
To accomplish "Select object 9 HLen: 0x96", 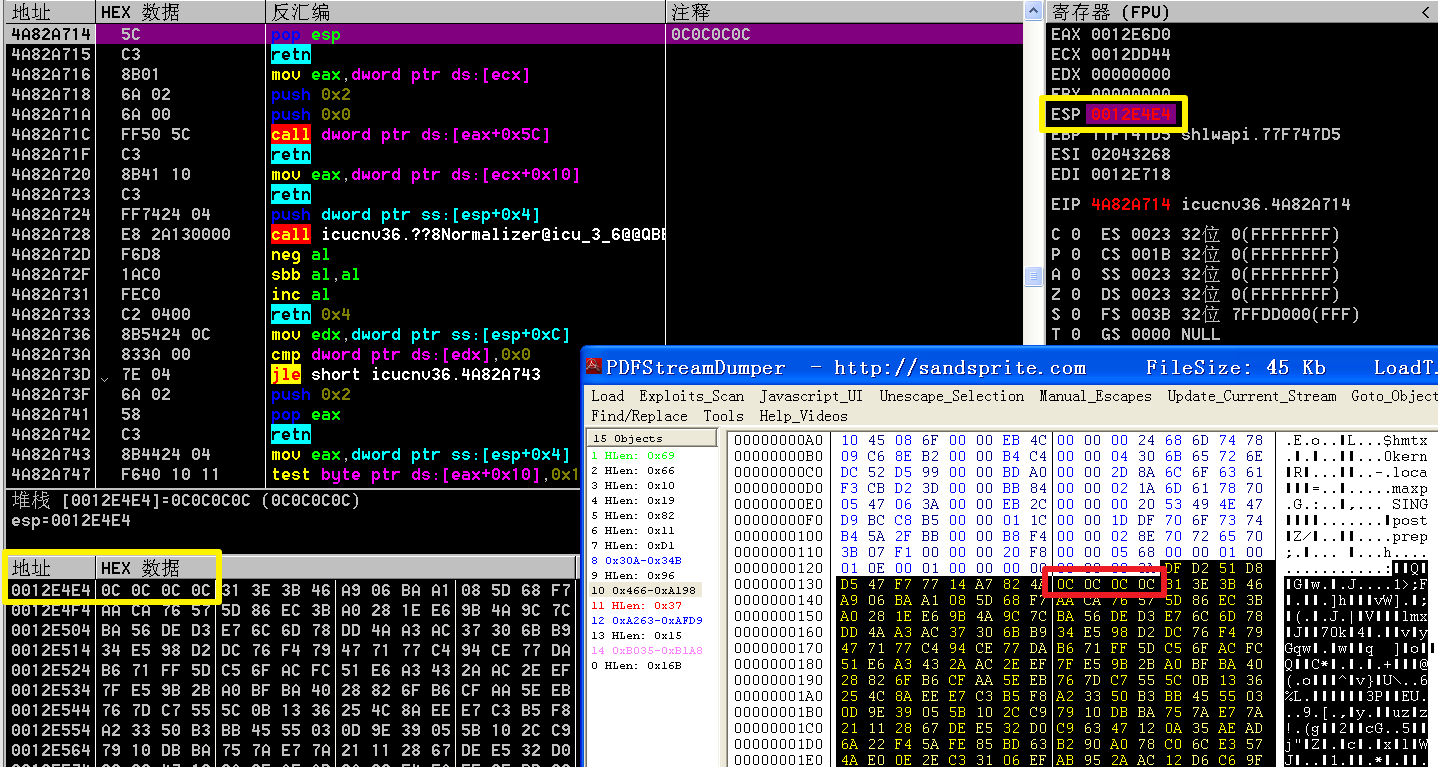I will click(x=634, y=575).
